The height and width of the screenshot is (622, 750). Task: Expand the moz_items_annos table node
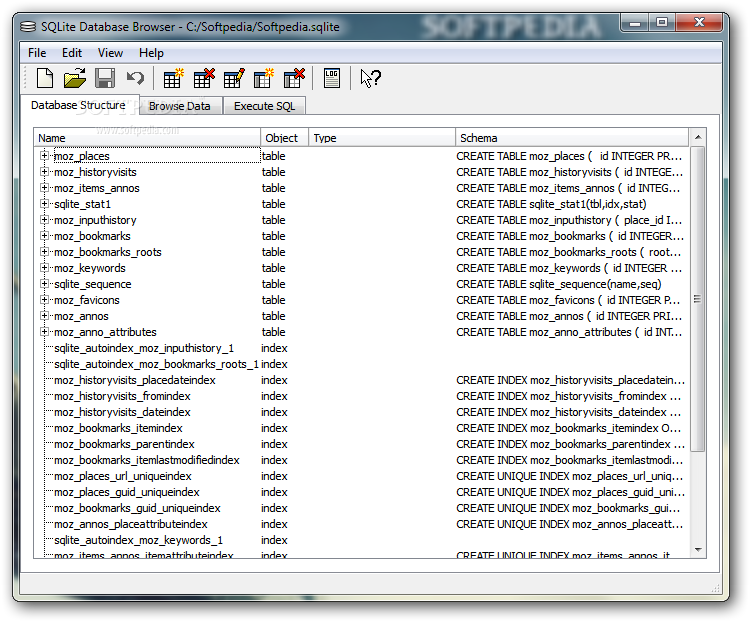(44, 188)
